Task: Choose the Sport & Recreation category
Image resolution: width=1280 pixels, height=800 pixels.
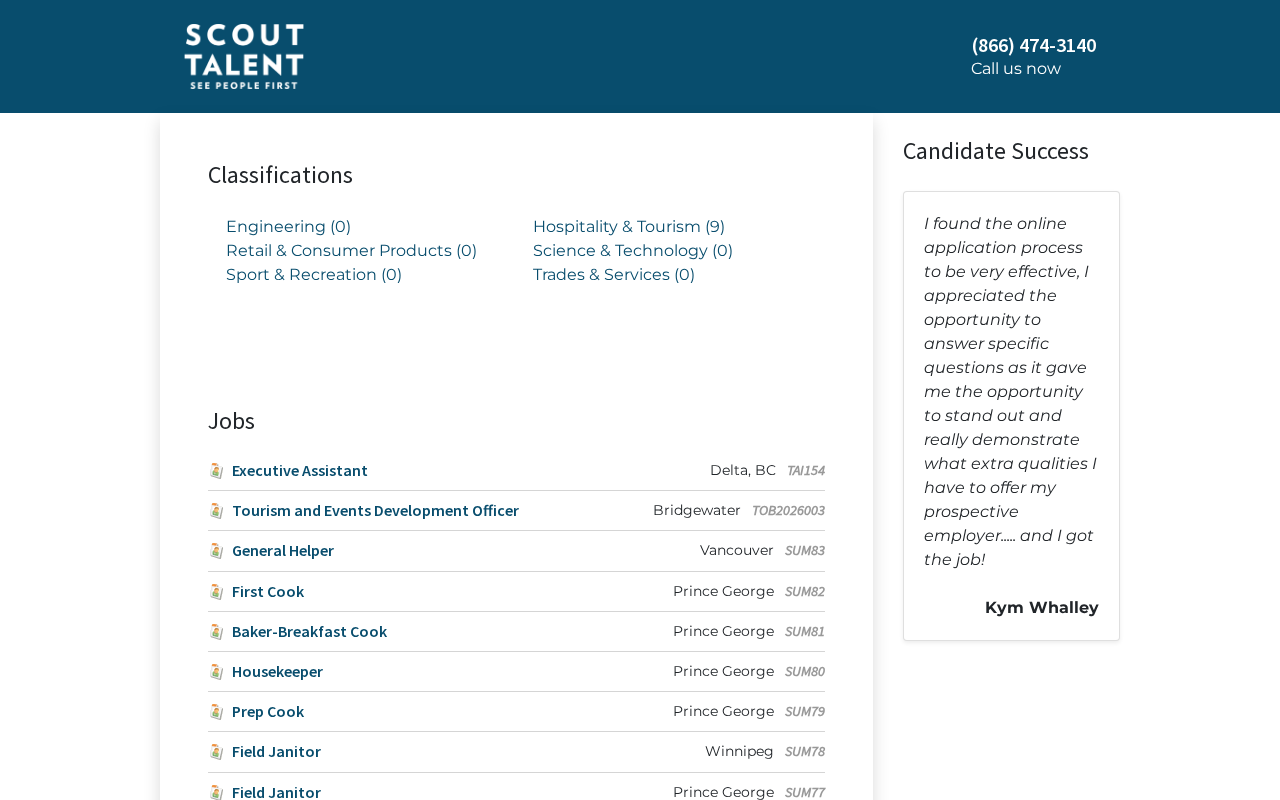Action: (314, 275)
